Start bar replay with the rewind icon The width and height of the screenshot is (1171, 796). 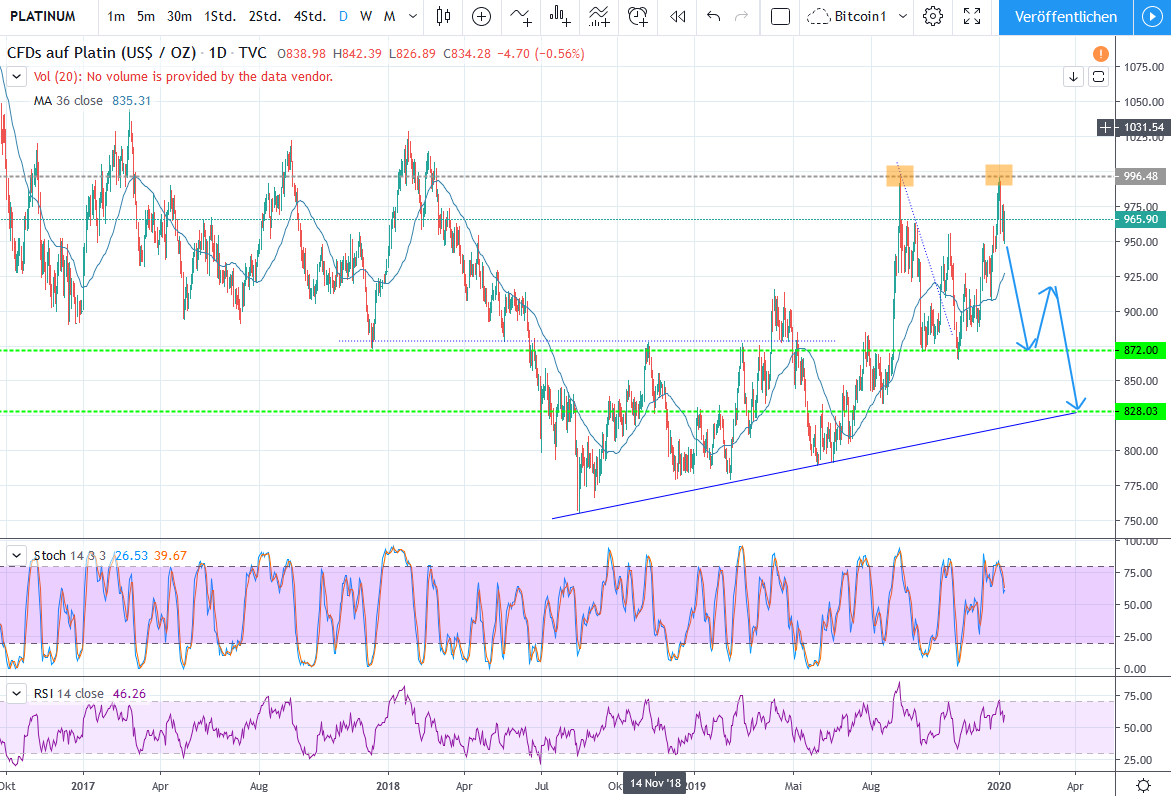678,16
